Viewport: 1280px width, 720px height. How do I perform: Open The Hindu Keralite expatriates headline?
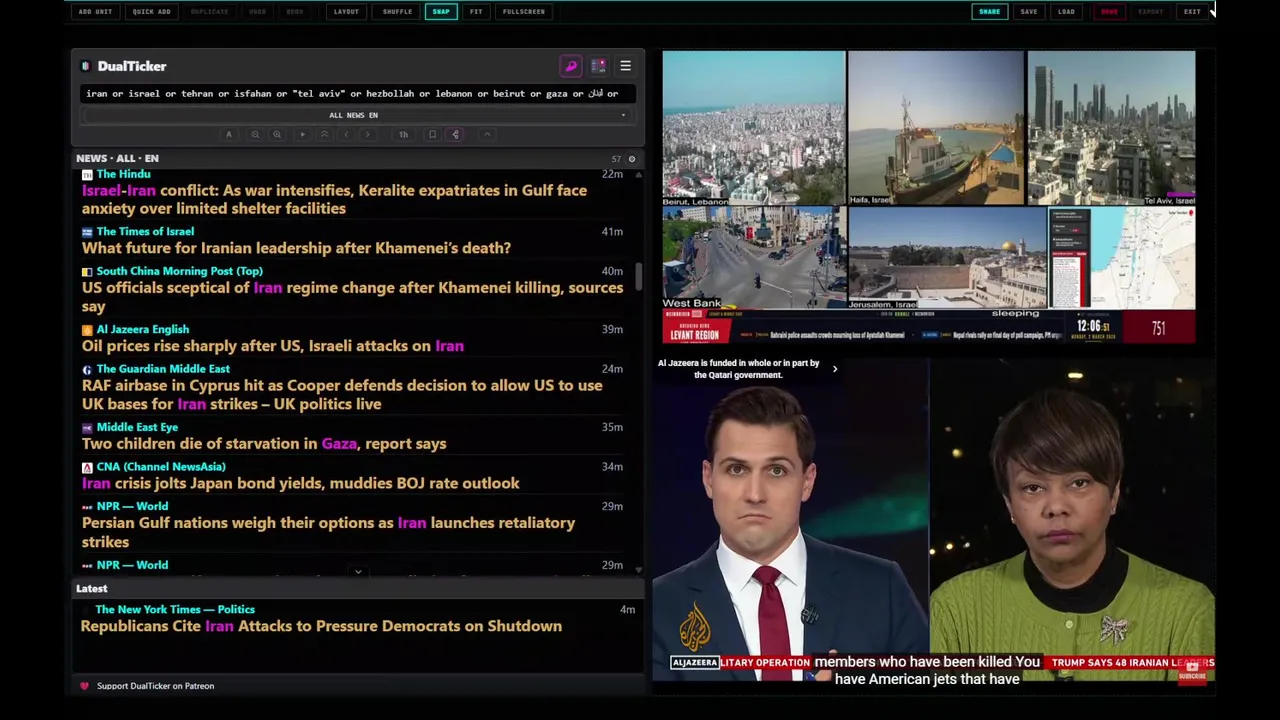click(x=334, y=199)
